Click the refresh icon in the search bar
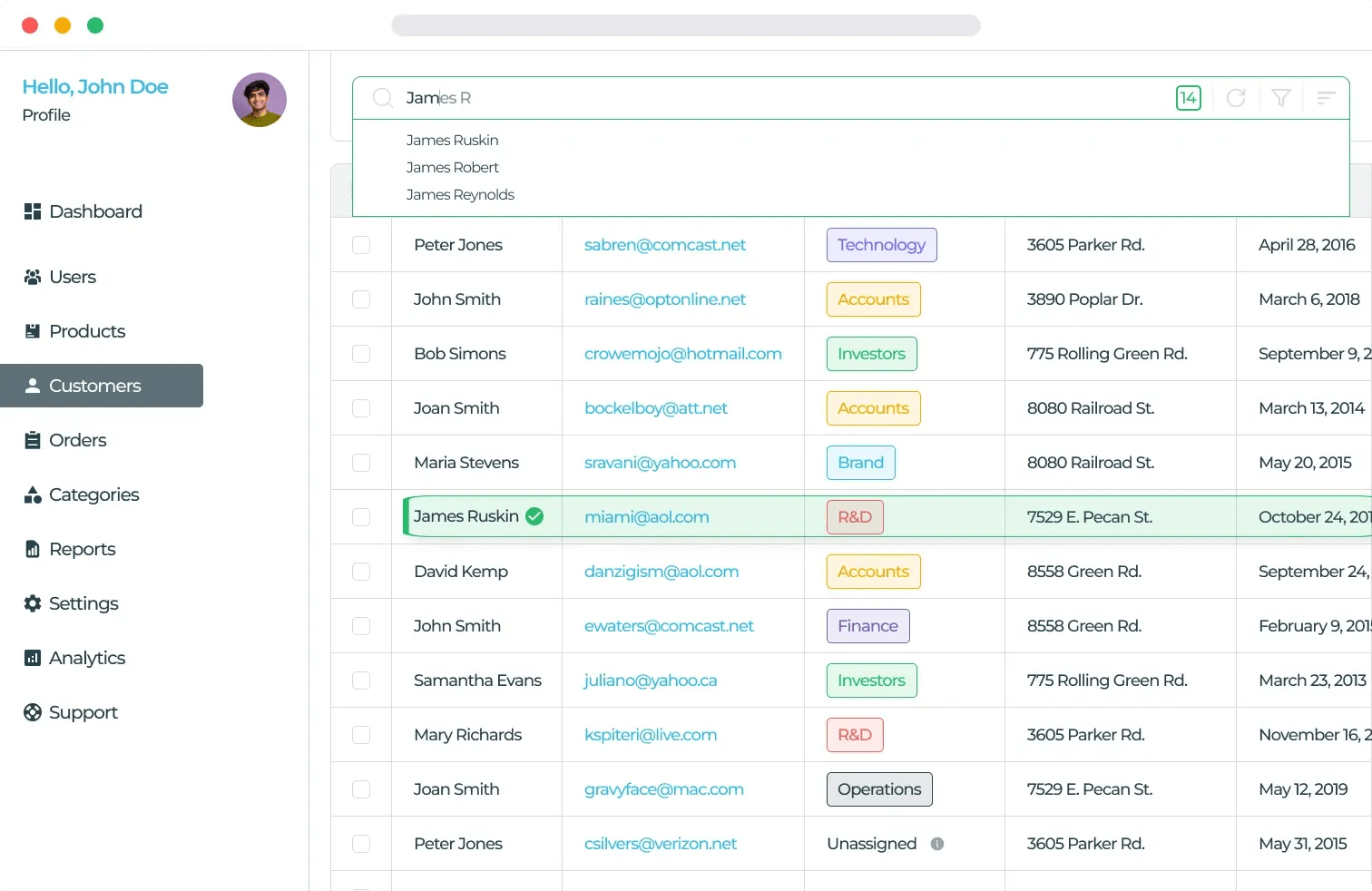 [1235, 98]
